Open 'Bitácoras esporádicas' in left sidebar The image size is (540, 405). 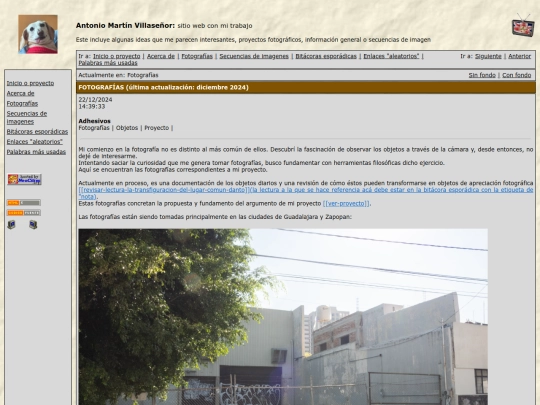click(37, 132)
